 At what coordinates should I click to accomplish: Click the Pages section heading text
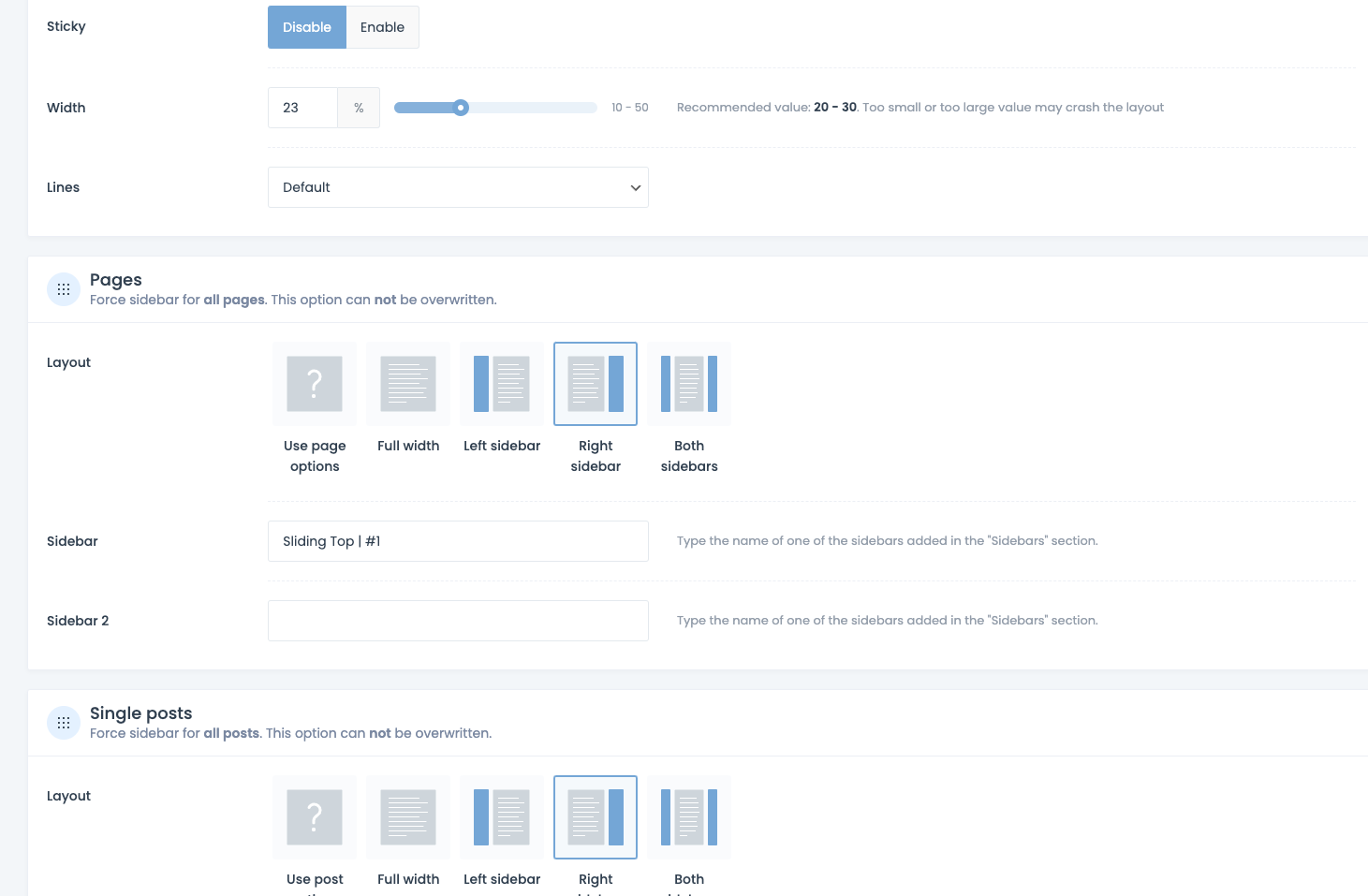pyautogui.click(x=116, y=280)
